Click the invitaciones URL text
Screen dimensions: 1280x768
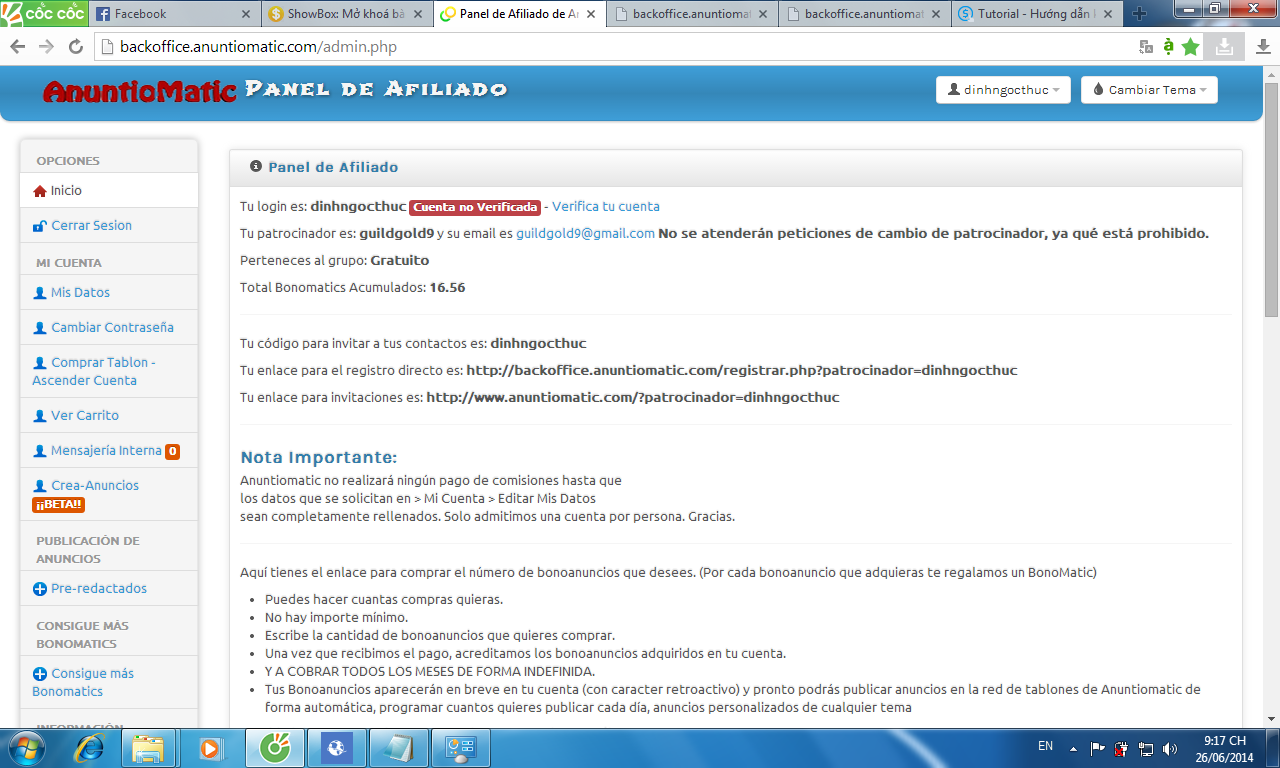[633, 397]
